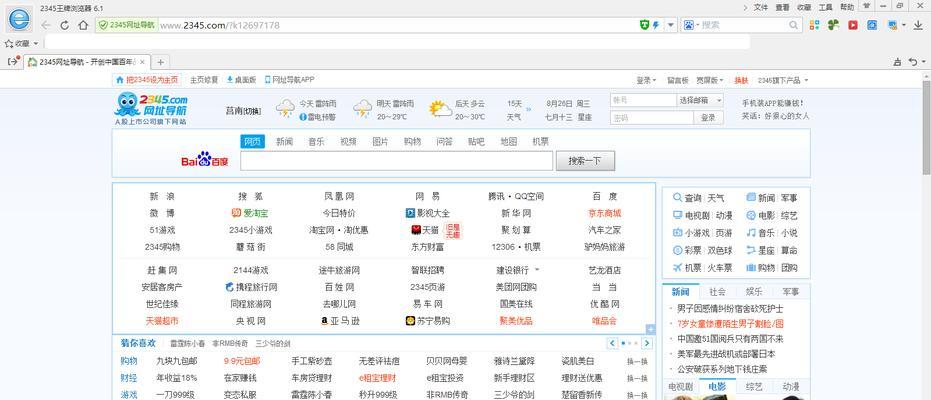The height and width of the screenshot is (400, 931).
Task: Click previous arrow in 猜你喜欢 pager
Action: pos(612,343)
